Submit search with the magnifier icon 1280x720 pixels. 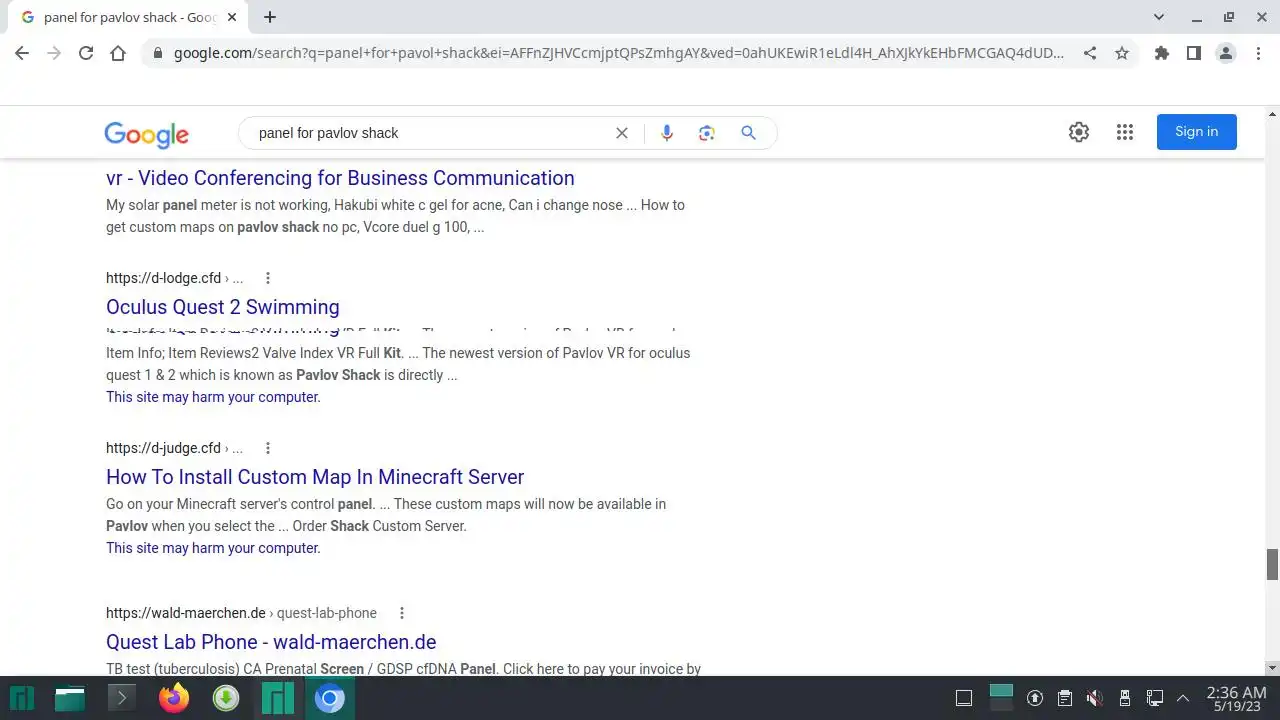click(748, 133)
